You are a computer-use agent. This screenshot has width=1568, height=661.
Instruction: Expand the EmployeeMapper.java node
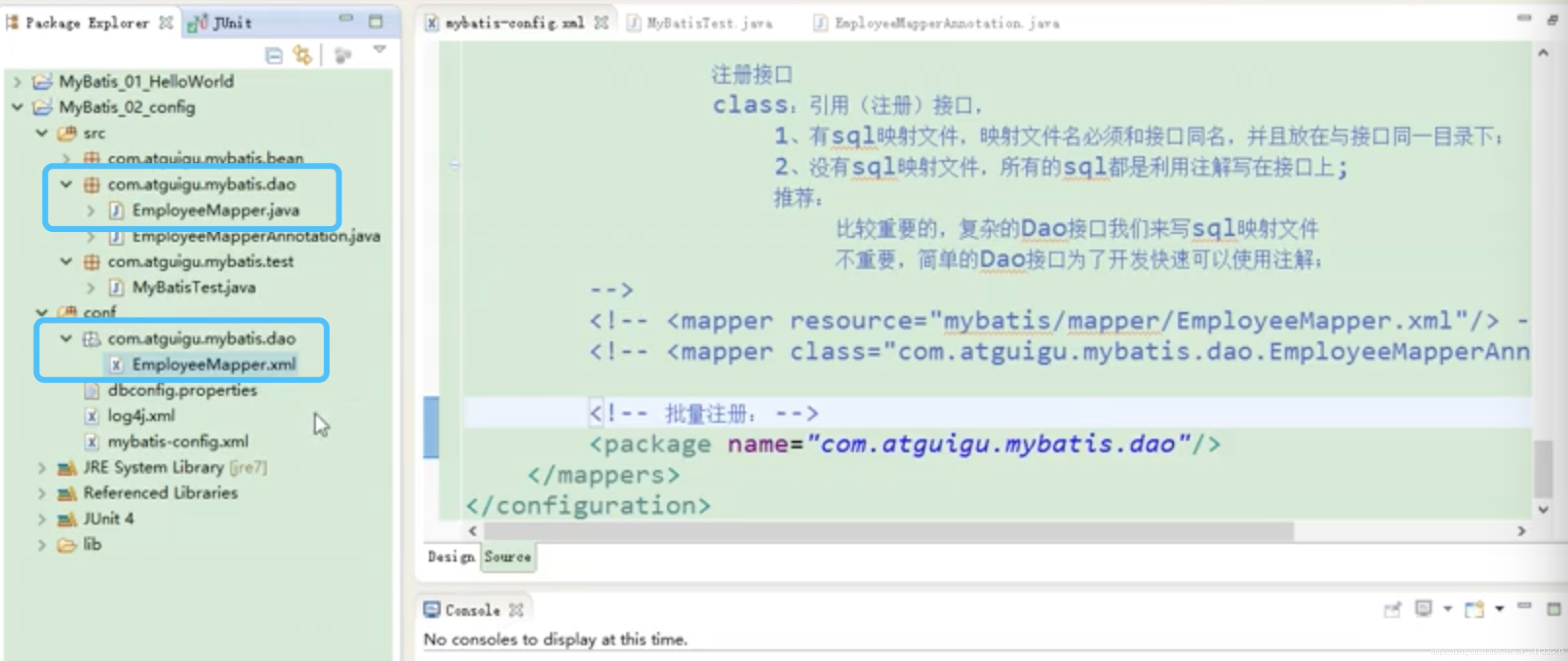click(91, 211)
